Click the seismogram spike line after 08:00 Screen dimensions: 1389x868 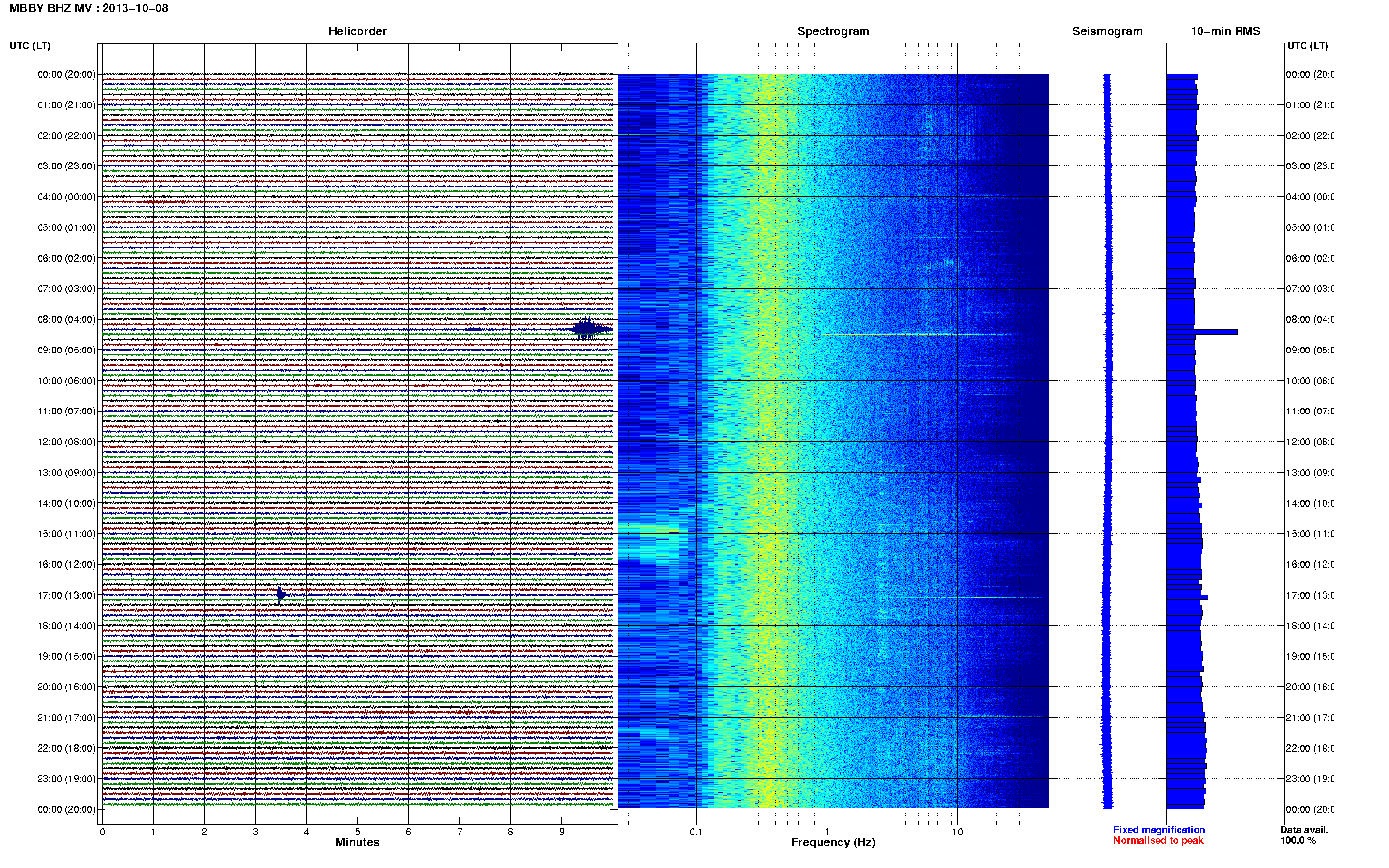pyautogui.click(x=1109, y=334)
